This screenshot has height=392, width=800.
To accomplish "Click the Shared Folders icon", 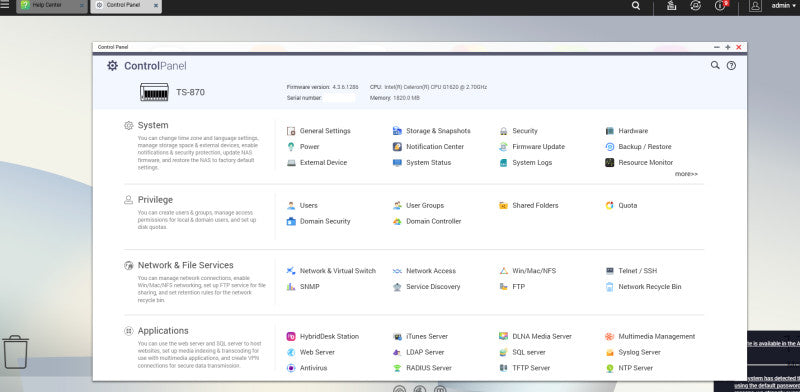I will pos(504,206).
